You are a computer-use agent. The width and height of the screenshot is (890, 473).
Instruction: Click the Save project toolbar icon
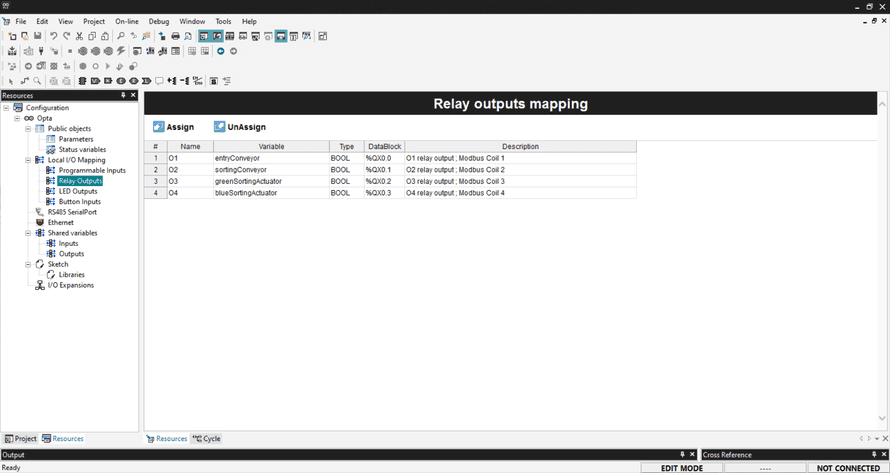point(38,36)
